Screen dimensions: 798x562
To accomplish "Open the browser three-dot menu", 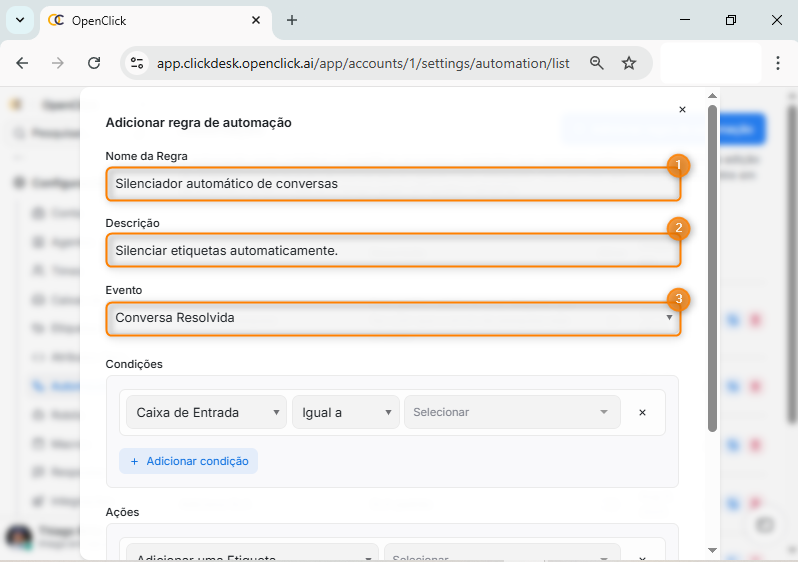I will [778, 63].
